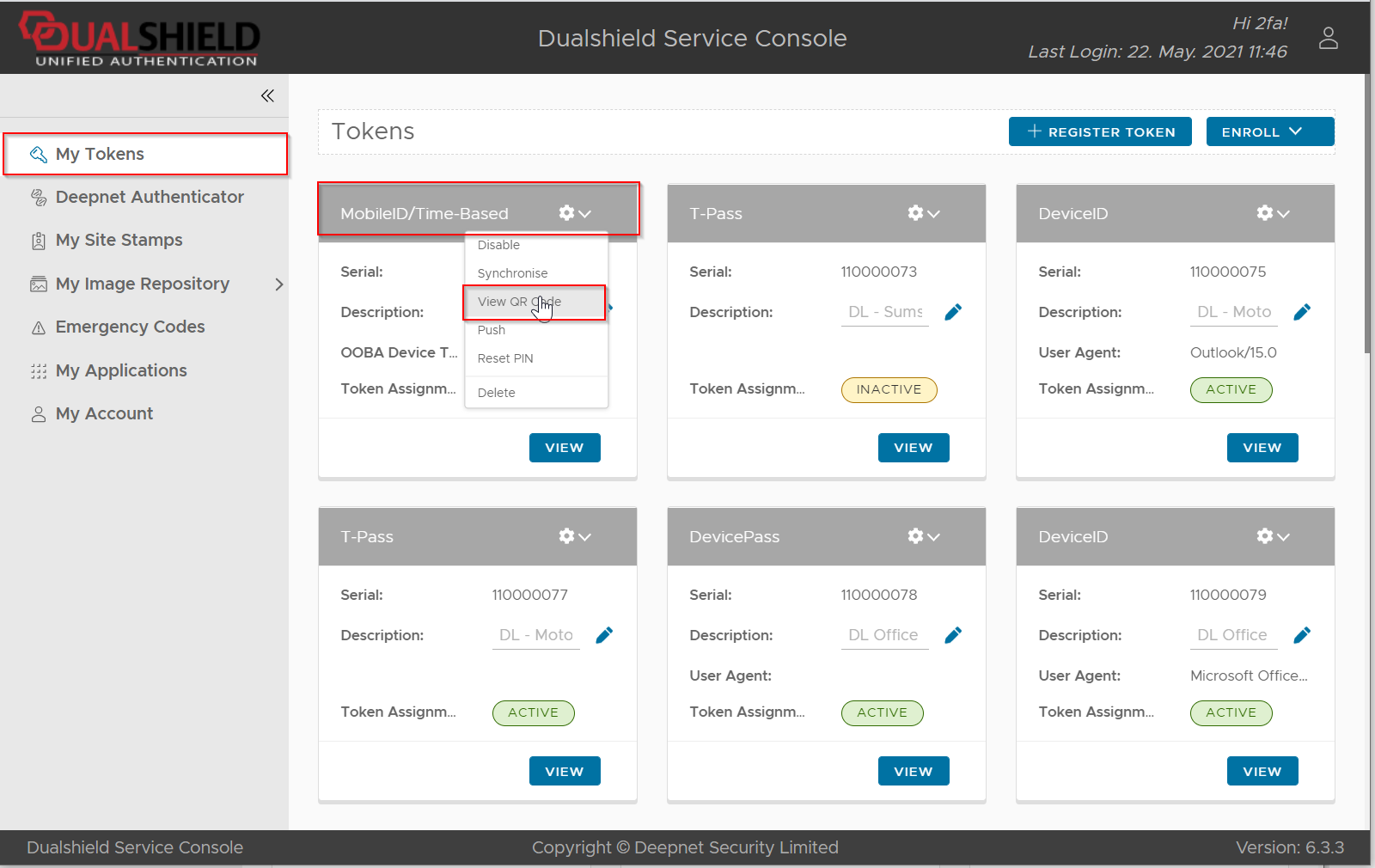Viewport: 1375px width, 868px height.
Task: View details of DeviceID token 110000075
Action: coord(1262,448)
